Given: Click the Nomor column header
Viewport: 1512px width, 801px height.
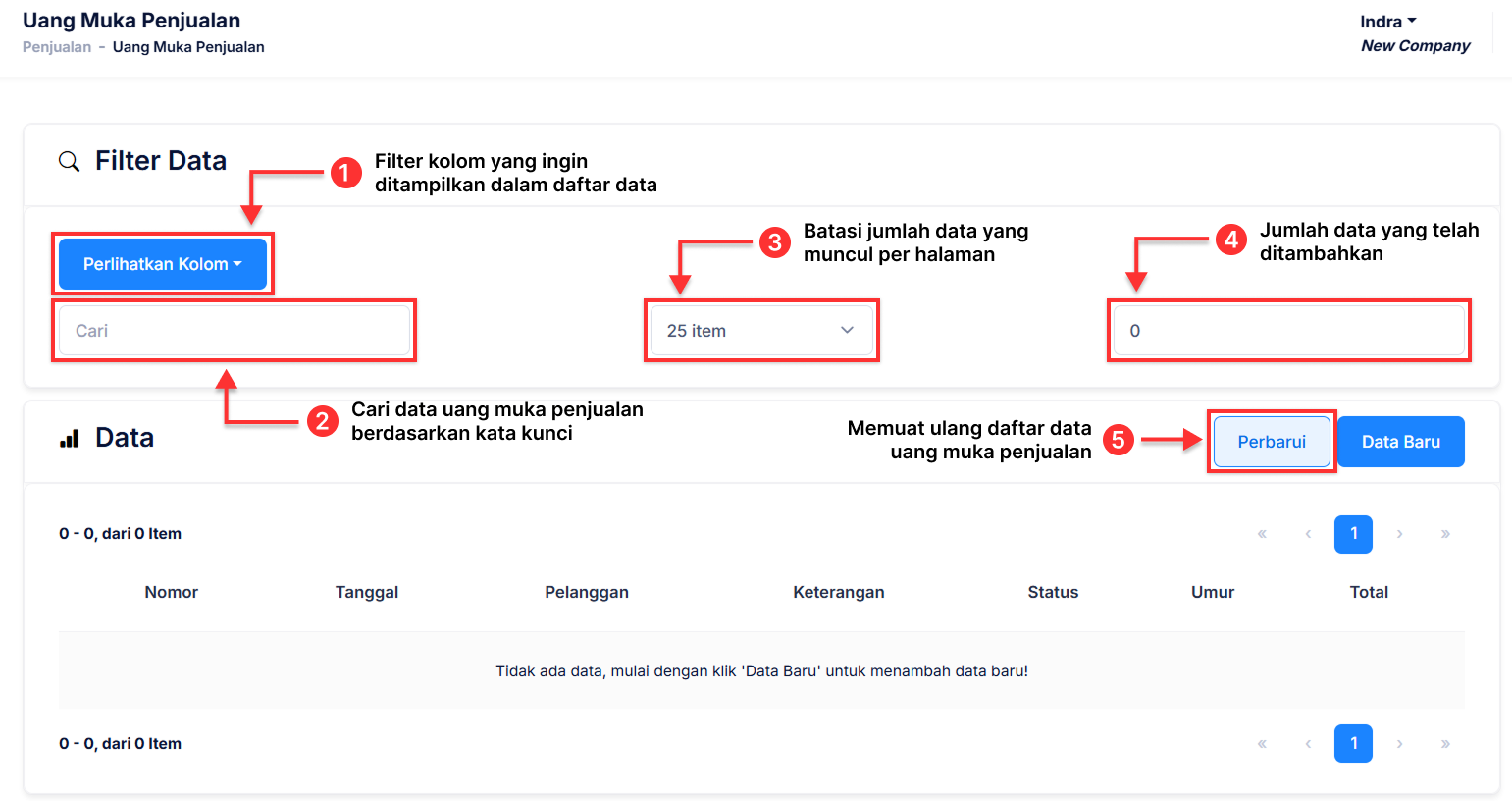Looking at the screenshot, I should pos(172,592).
